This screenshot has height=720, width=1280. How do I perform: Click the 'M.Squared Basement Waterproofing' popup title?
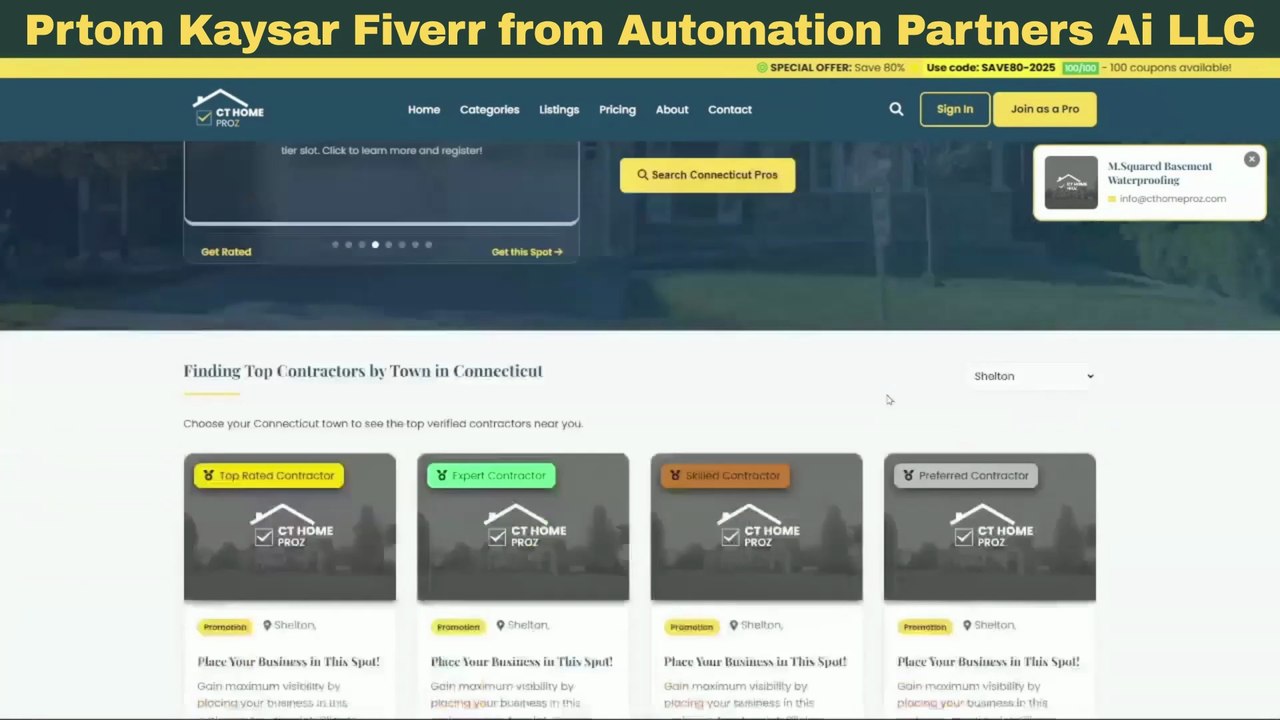point(1160,173)
